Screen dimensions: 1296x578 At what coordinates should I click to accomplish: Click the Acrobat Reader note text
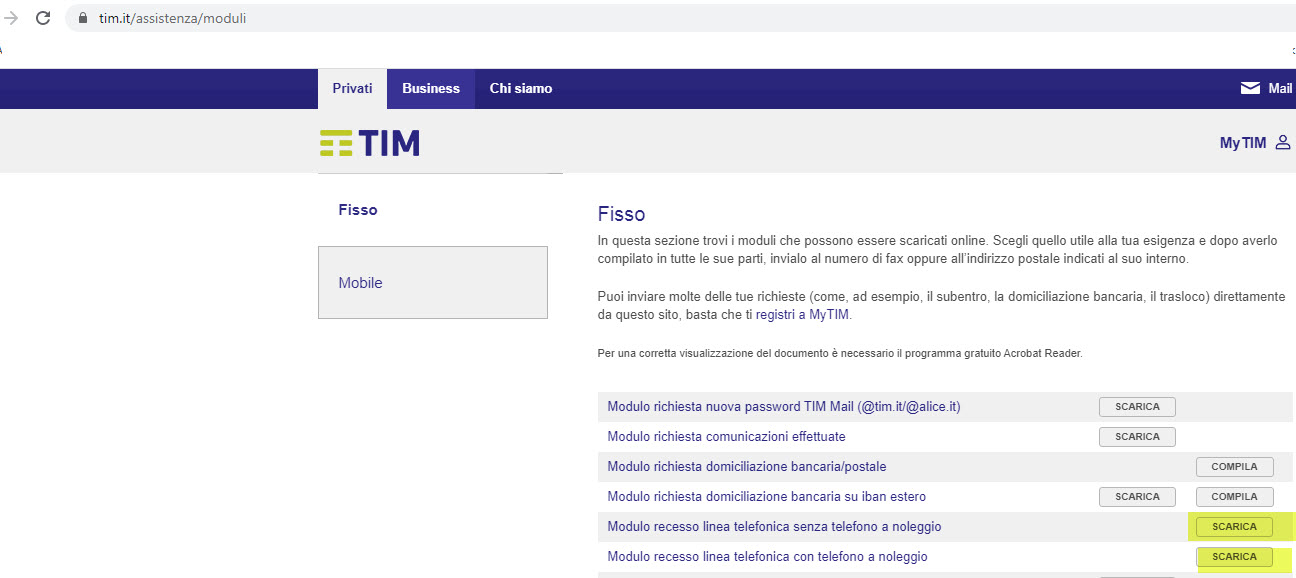pos(840,353)
